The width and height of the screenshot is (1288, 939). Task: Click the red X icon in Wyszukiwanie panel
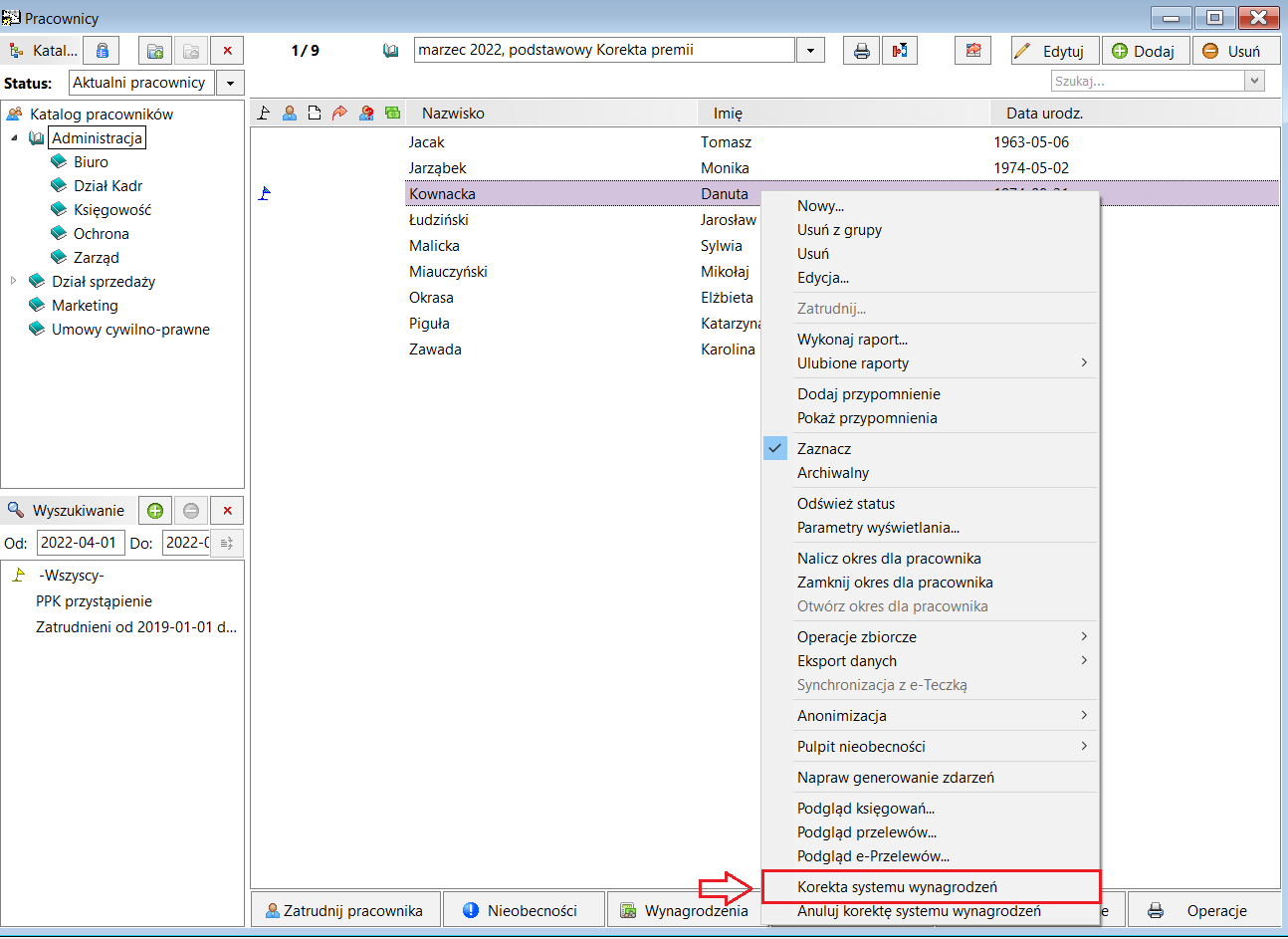tap(227, 511)
